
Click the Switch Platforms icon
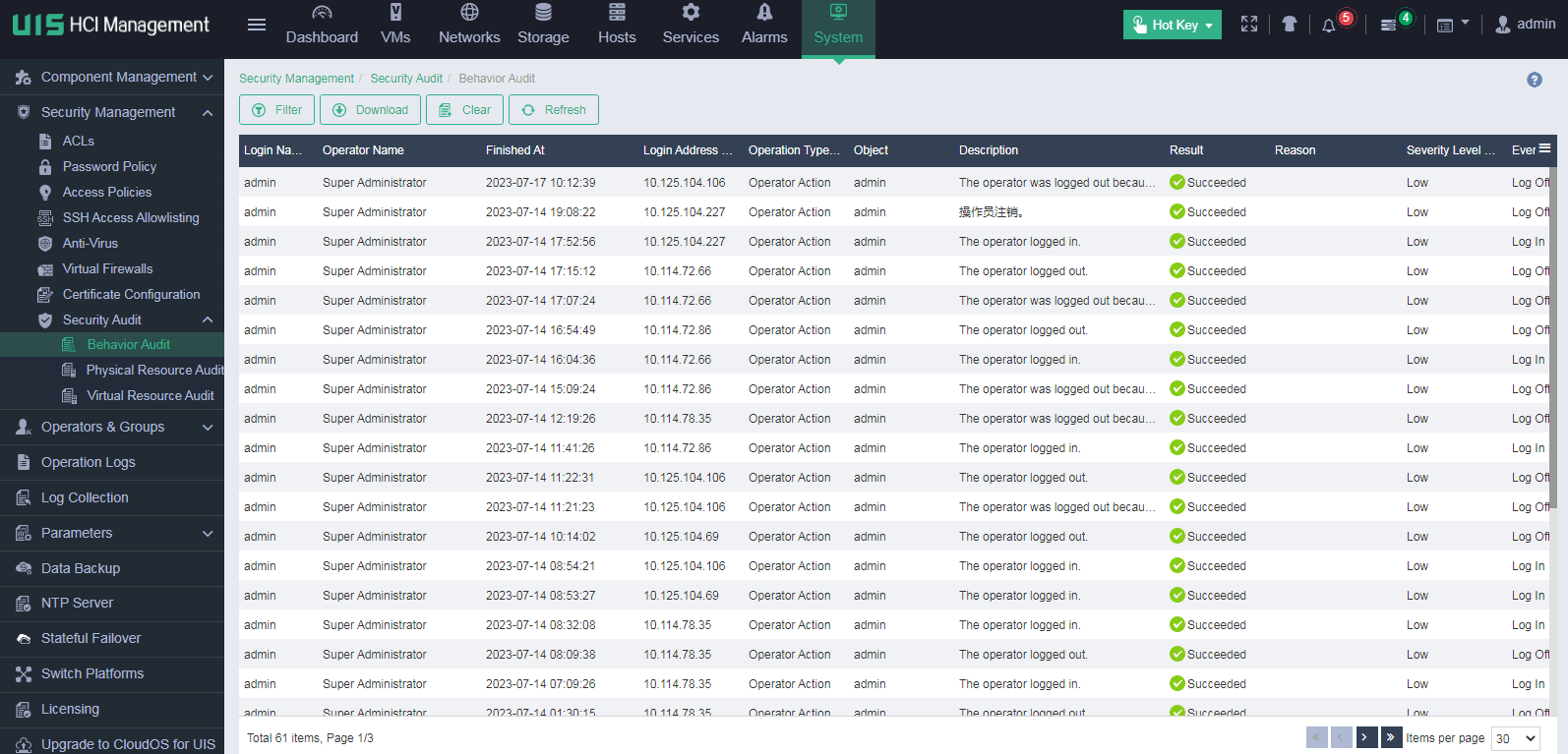tap(24, 673)
